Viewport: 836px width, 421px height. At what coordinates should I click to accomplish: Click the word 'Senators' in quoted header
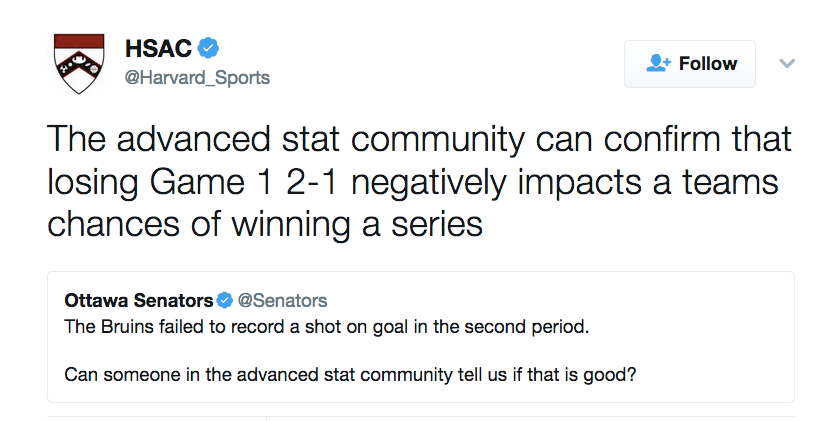click(x=173, y=301)
